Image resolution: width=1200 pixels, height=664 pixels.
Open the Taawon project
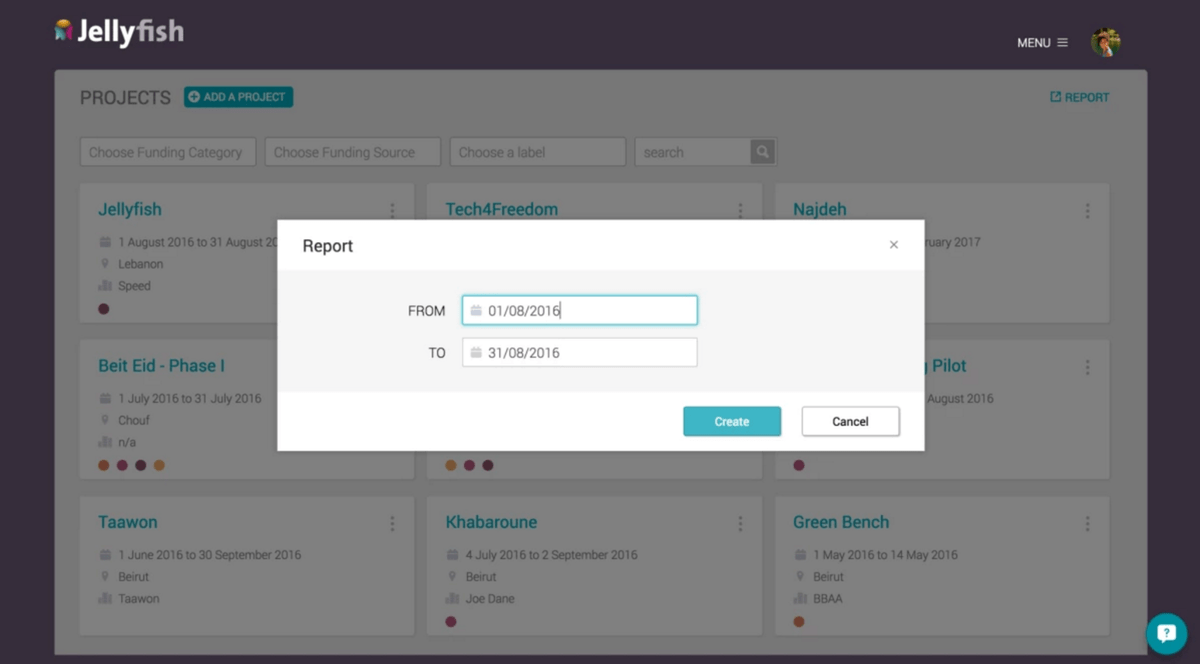point(128,522)
